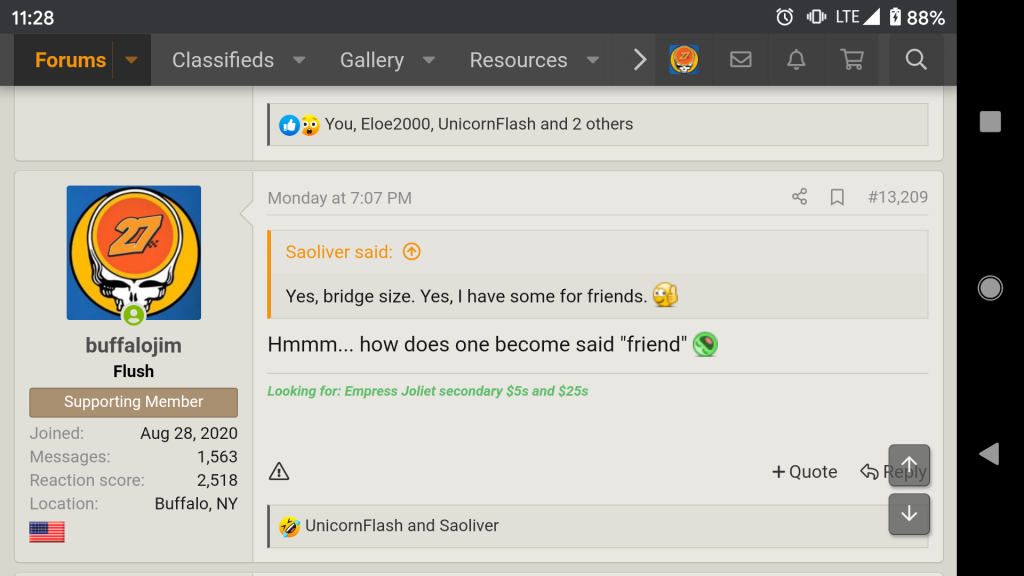
Task: Open permalink #13,209
Action: point(897,197)
